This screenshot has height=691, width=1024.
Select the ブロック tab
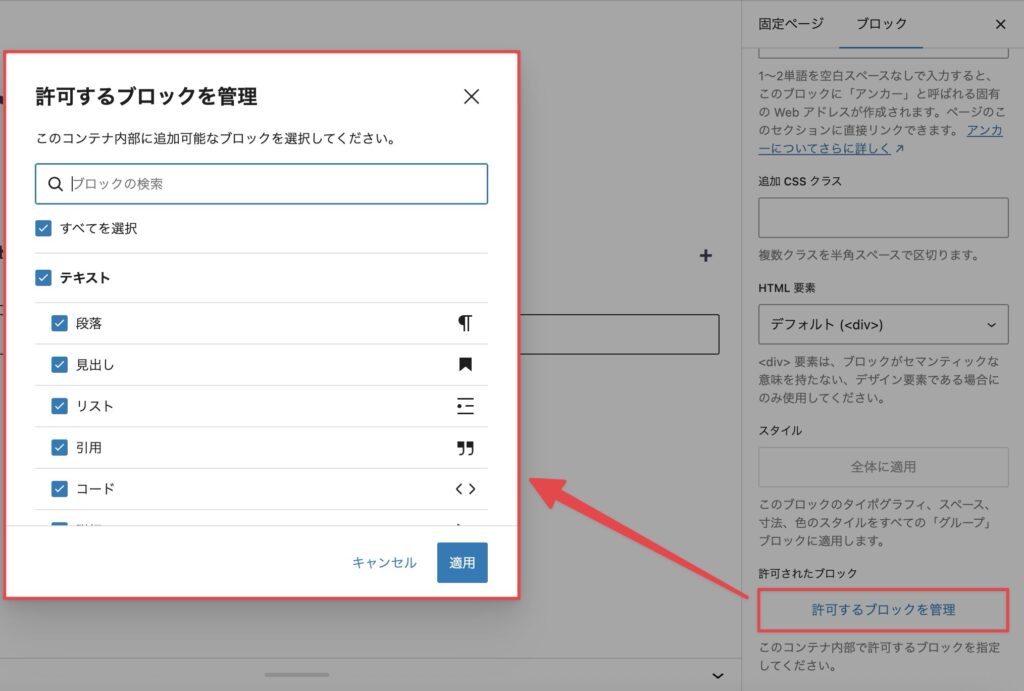click(881, 24)
